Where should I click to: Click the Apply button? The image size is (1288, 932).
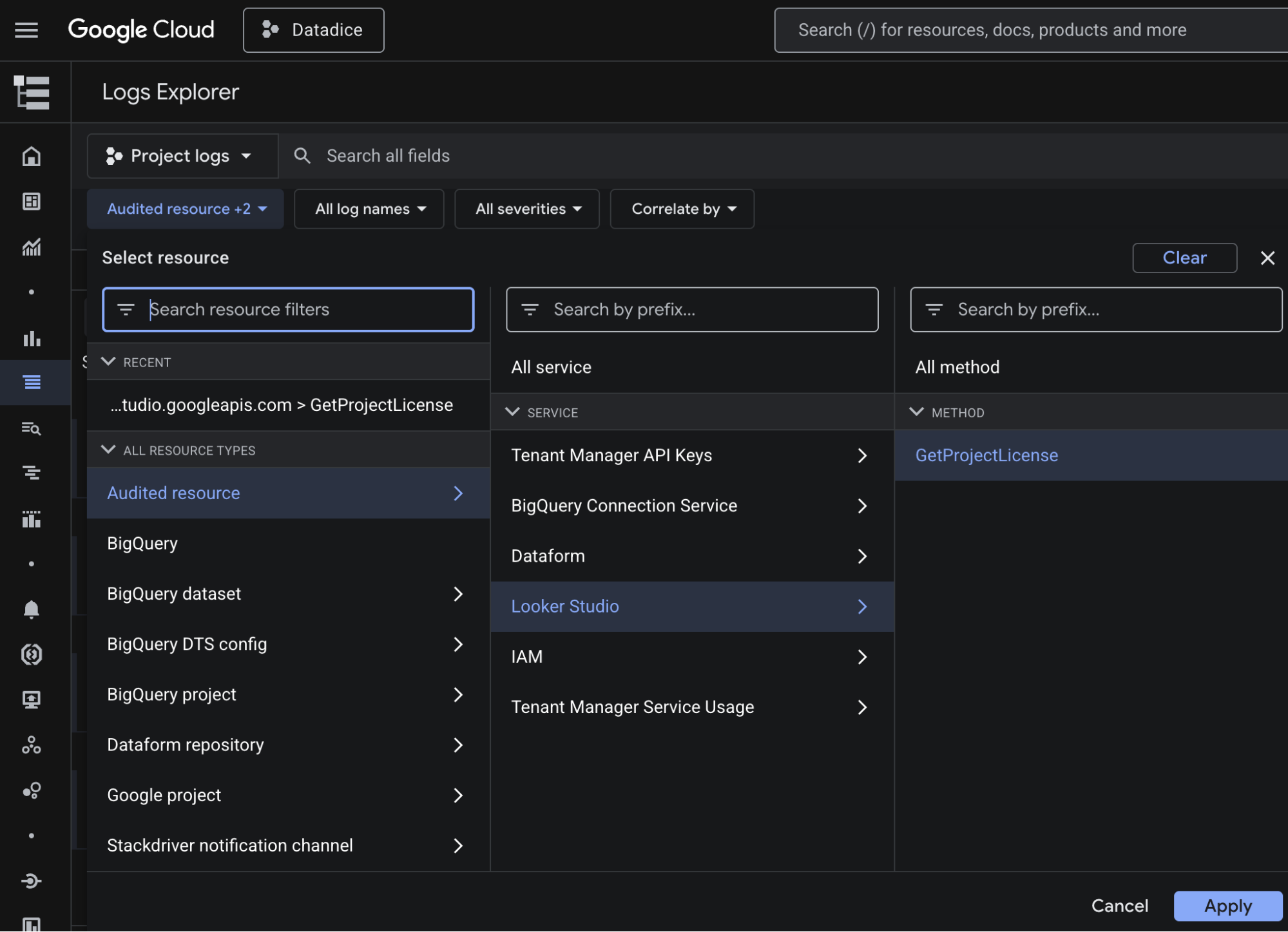pos(1226,906)
